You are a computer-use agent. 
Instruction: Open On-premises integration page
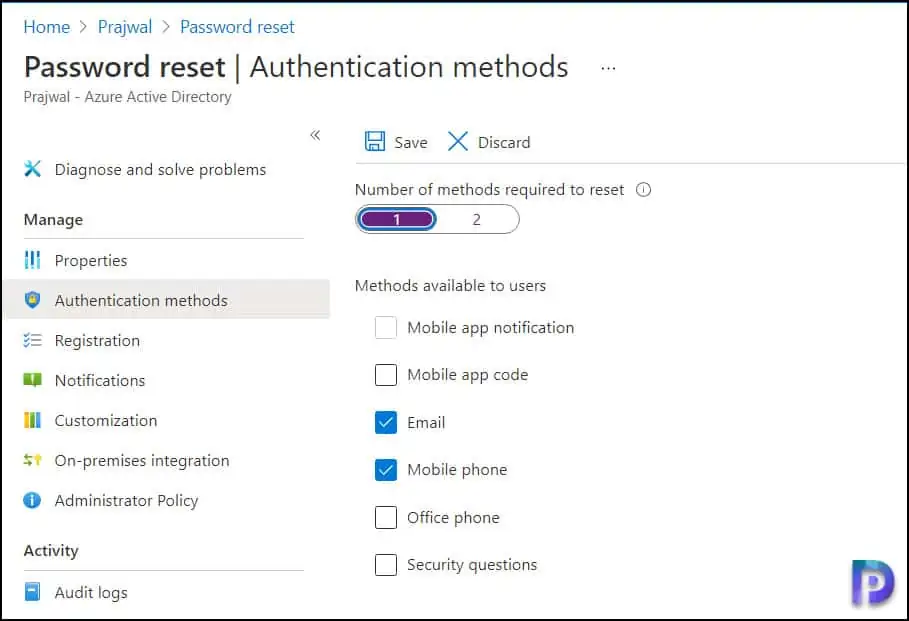142,460
